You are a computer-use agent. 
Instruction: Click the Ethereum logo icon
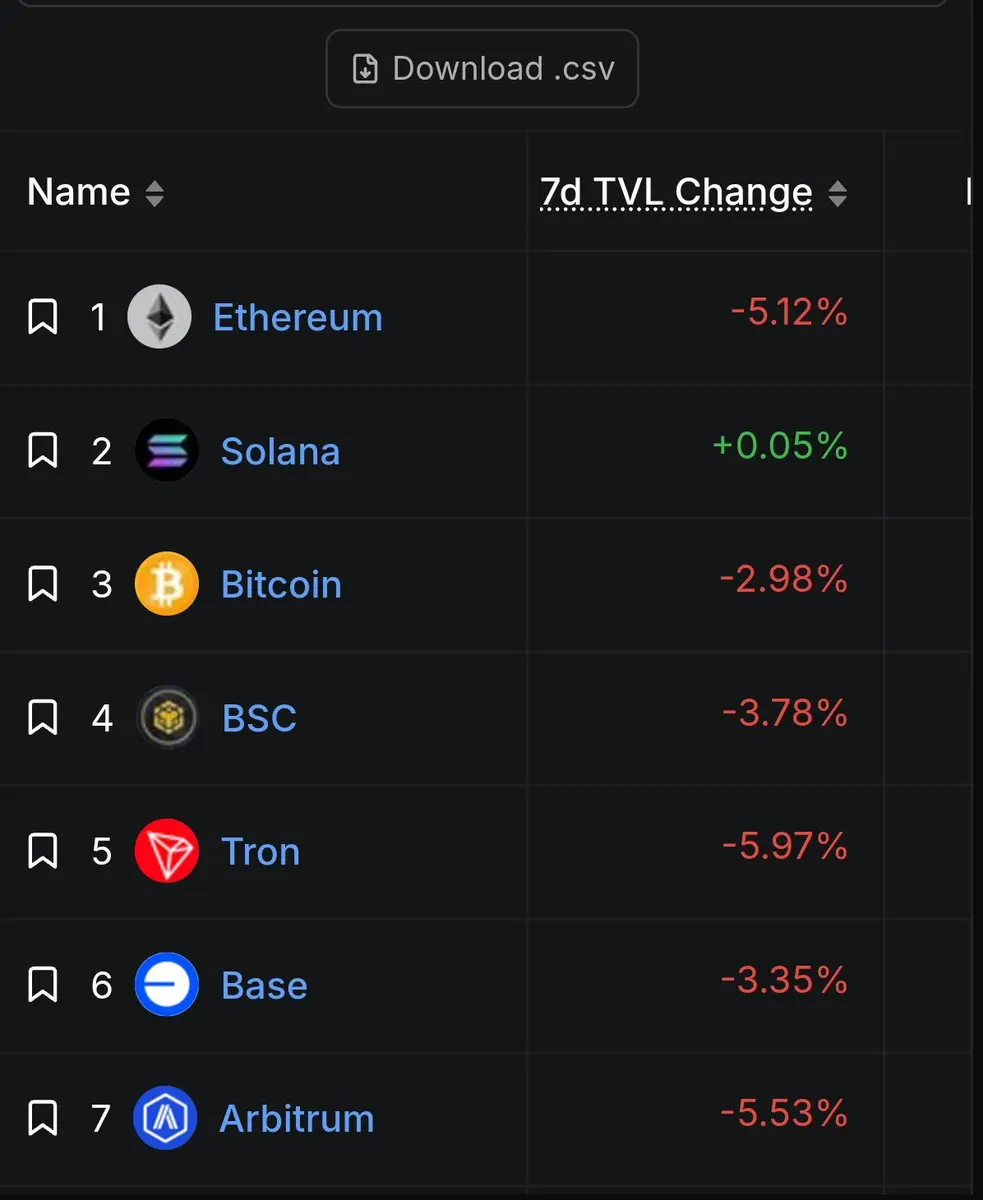(x=159, y=317)
